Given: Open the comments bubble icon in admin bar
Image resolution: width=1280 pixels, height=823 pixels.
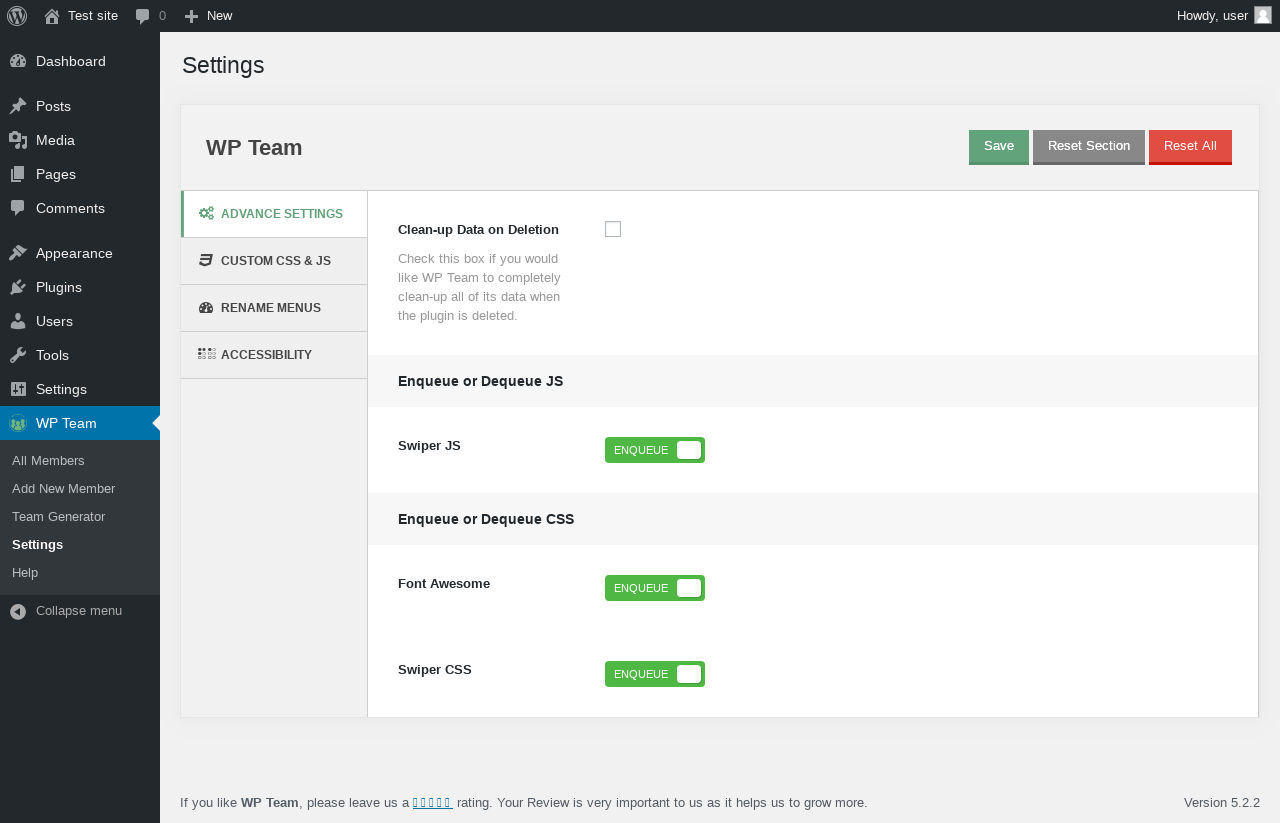Looking at the screenshot, I should point(143,16).
